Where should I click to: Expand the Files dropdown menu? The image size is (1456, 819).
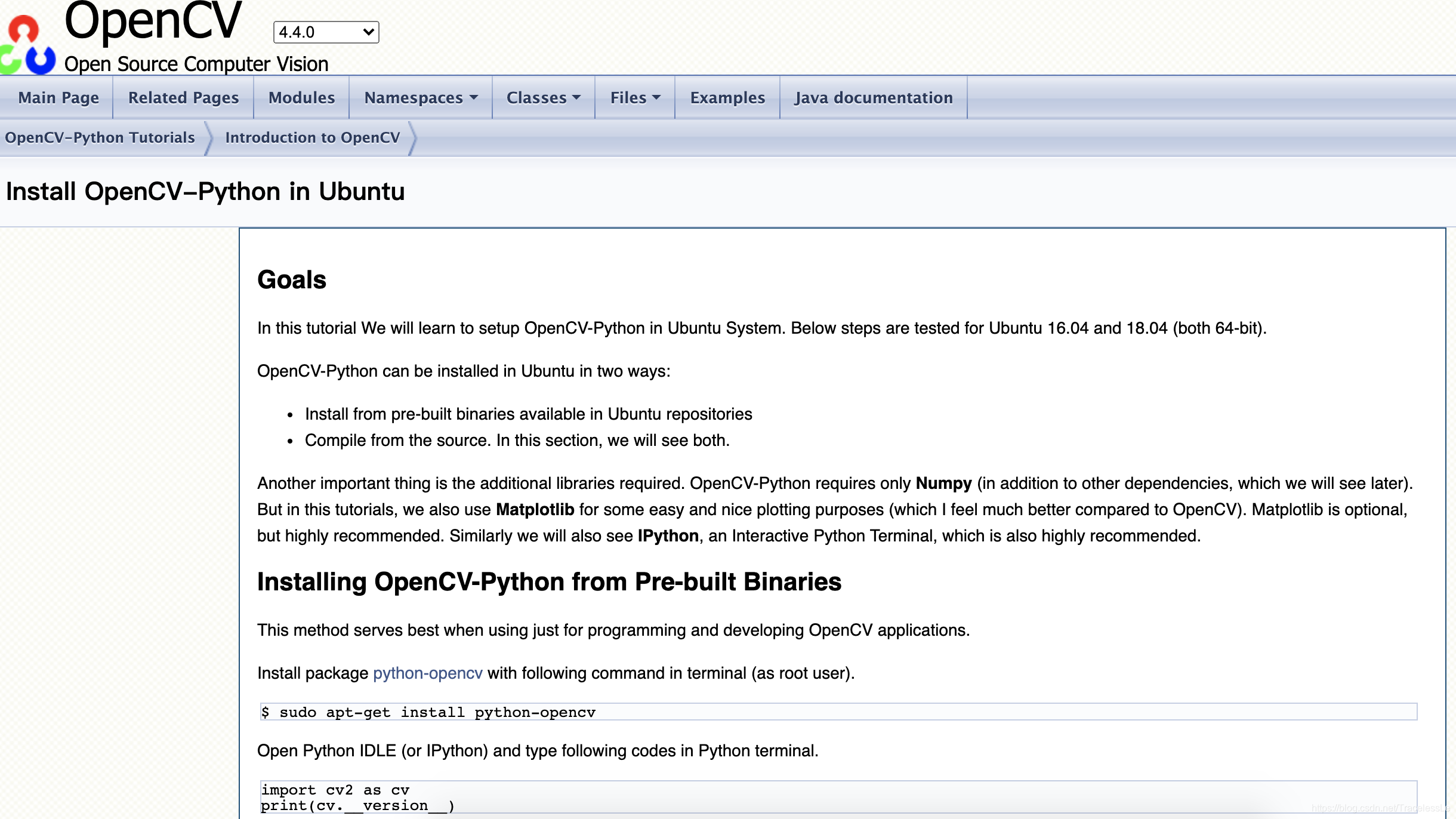(628, 97)
